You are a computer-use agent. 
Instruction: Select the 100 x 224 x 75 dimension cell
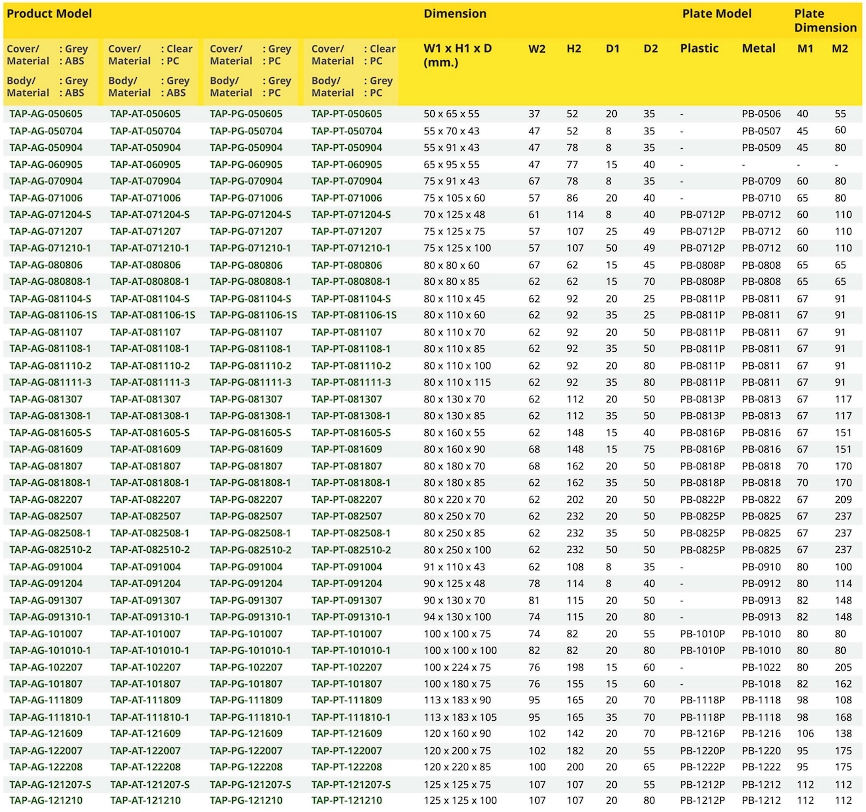click(458, 667)
